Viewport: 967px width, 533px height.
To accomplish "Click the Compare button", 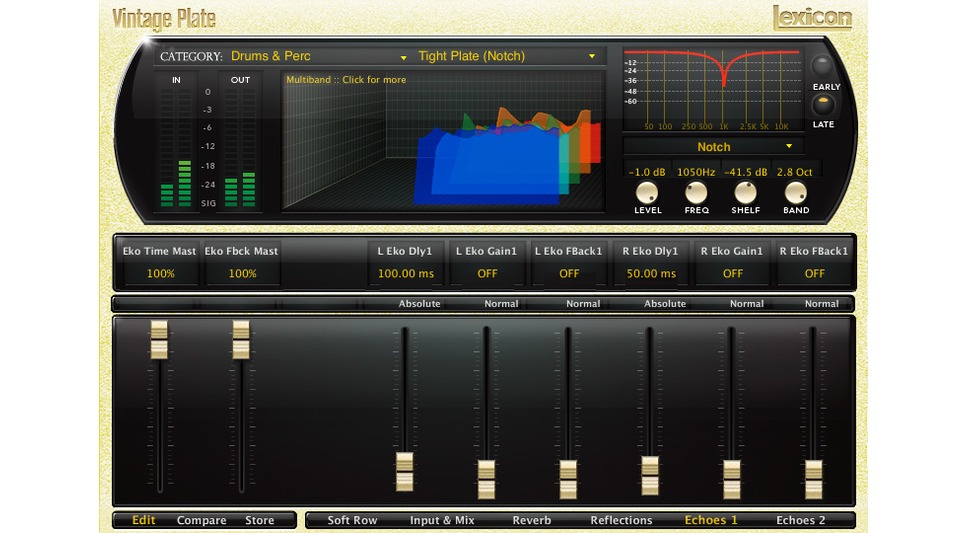I will [202, 520].
